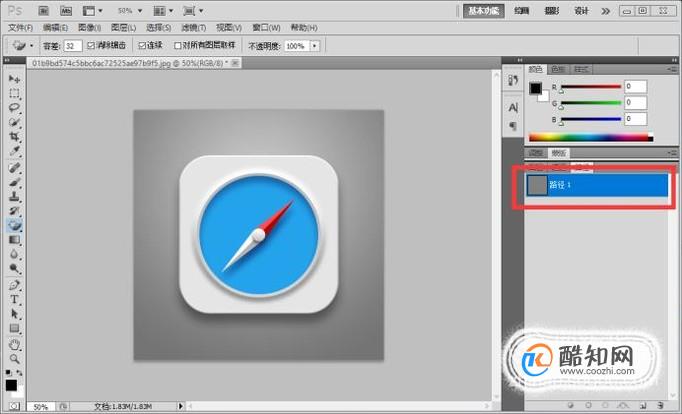Open the Filter (滤镜) menu
This screenshot has width=682, height=414.
[194, 28]
